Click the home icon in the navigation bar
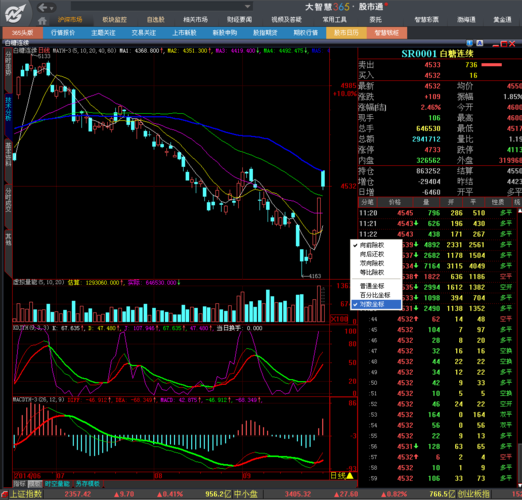522x500 pixels. point(42,21)
